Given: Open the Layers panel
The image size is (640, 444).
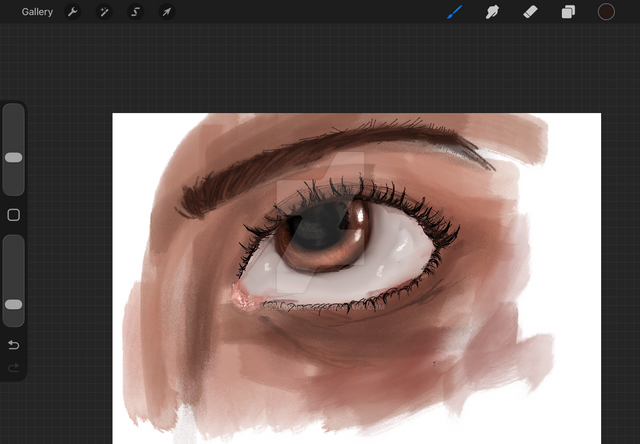Looking at the screenshot, I should click(x=568, y=12).
